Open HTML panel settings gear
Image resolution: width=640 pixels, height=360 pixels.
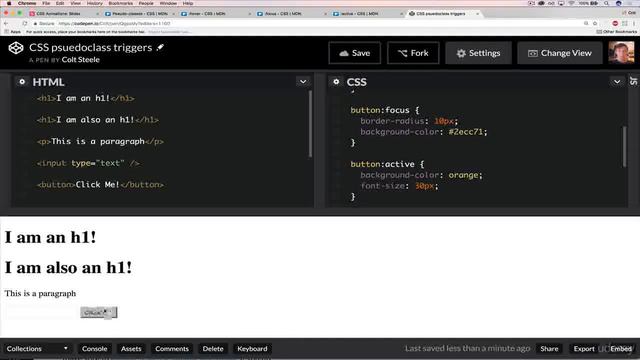click(x=22, y=82)
